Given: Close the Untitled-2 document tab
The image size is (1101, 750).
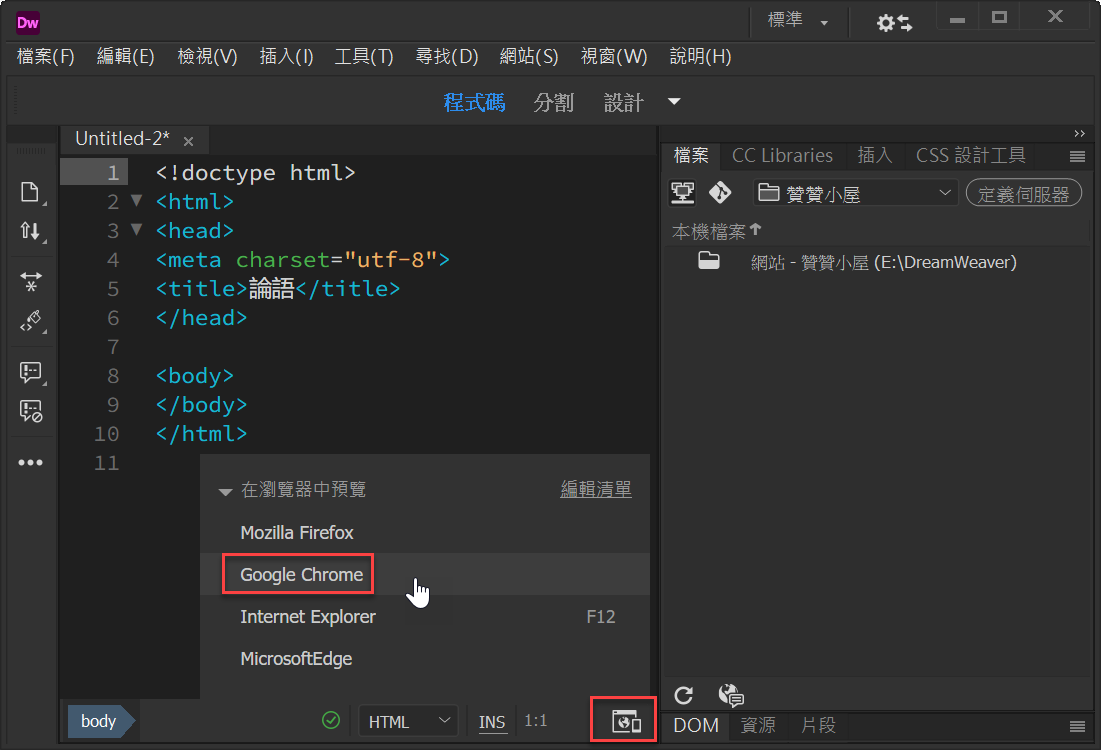Looking at the screenshot, I should (x=188, y=141).
